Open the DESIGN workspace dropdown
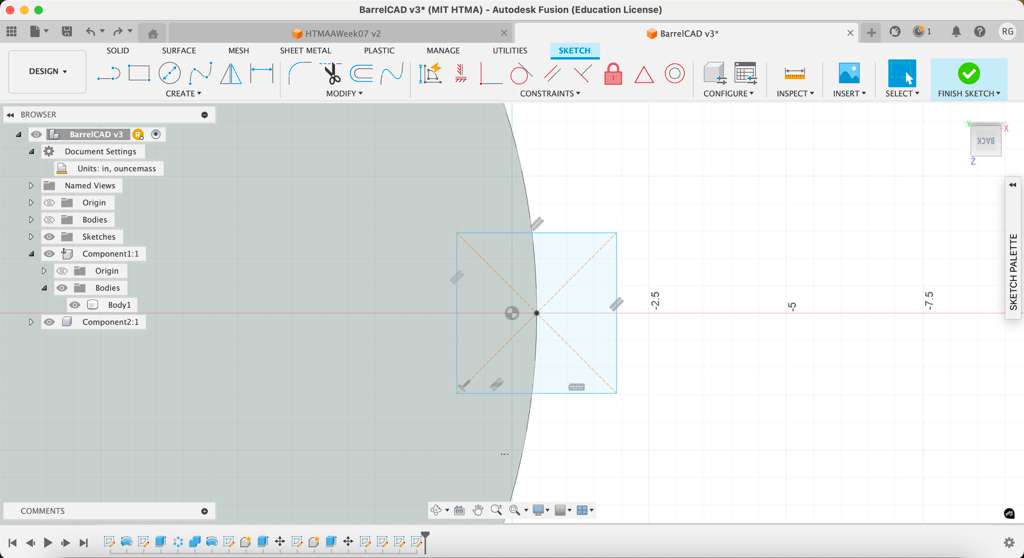 [47, 72]
